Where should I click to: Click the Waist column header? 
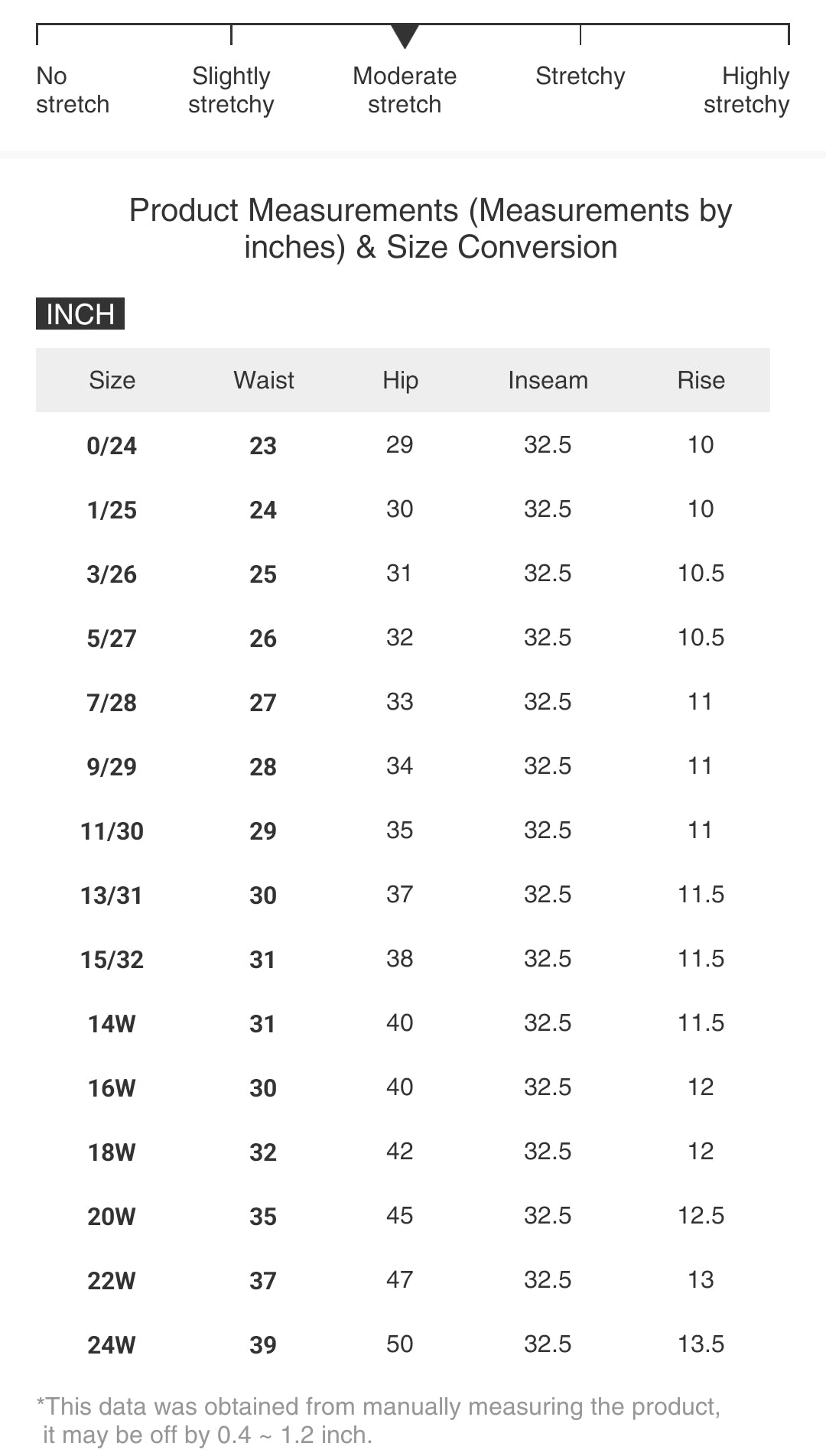coord(264,380)
